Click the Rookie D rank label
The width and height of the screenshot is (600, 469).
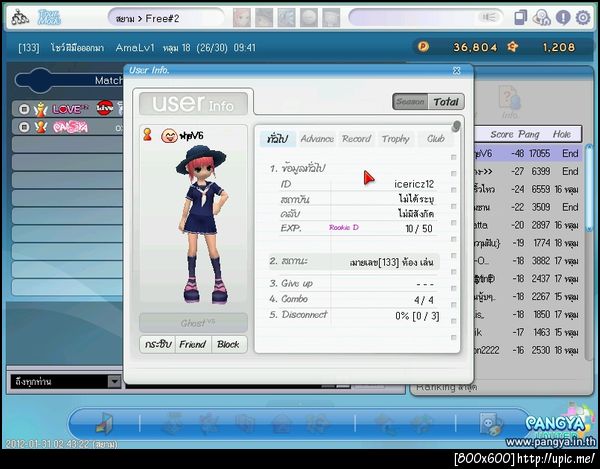coord(344,228)
